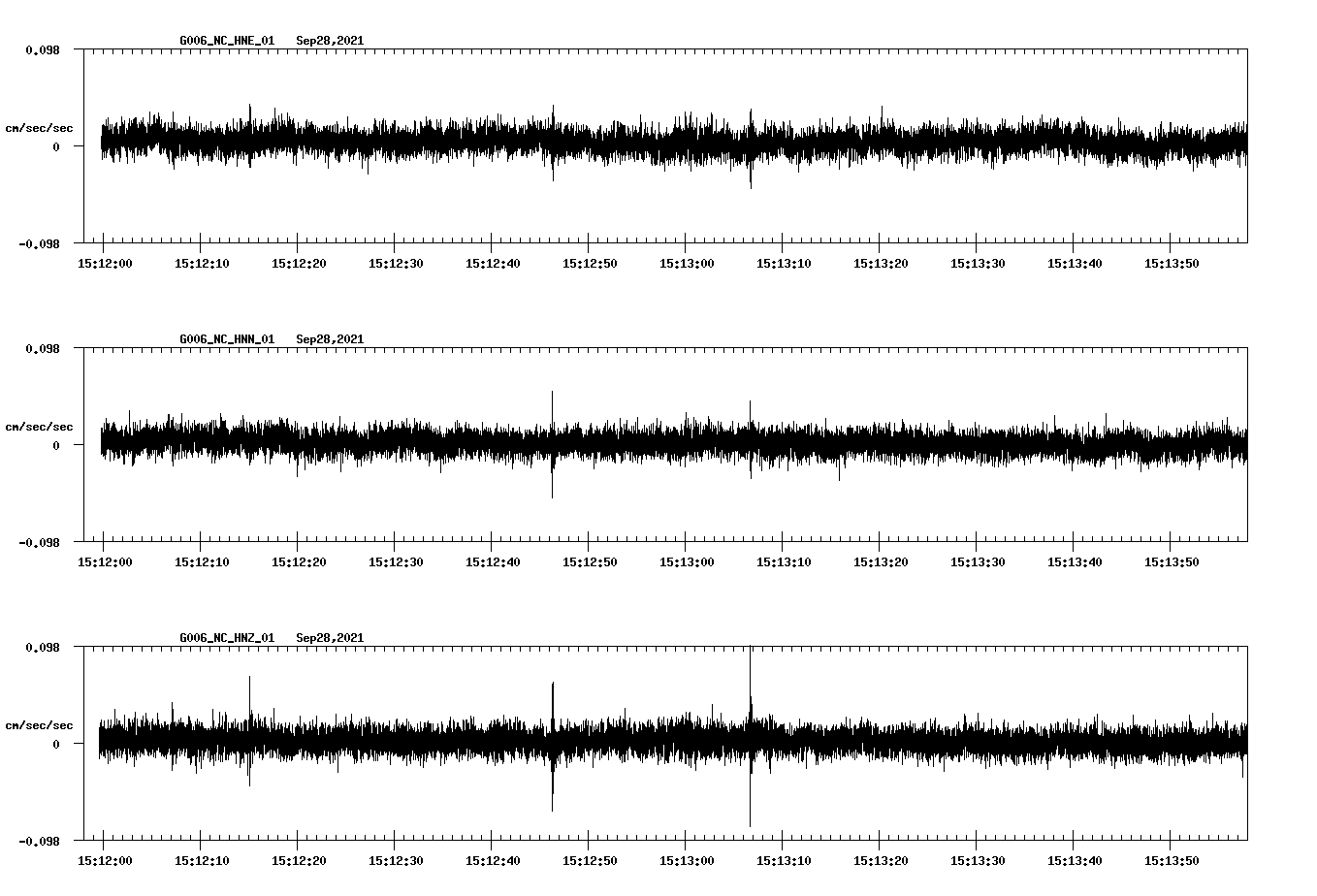Click the -0.098 lower limit of the HNZ plot
This screenshot has height=896, width=1317.
(39, 841)
